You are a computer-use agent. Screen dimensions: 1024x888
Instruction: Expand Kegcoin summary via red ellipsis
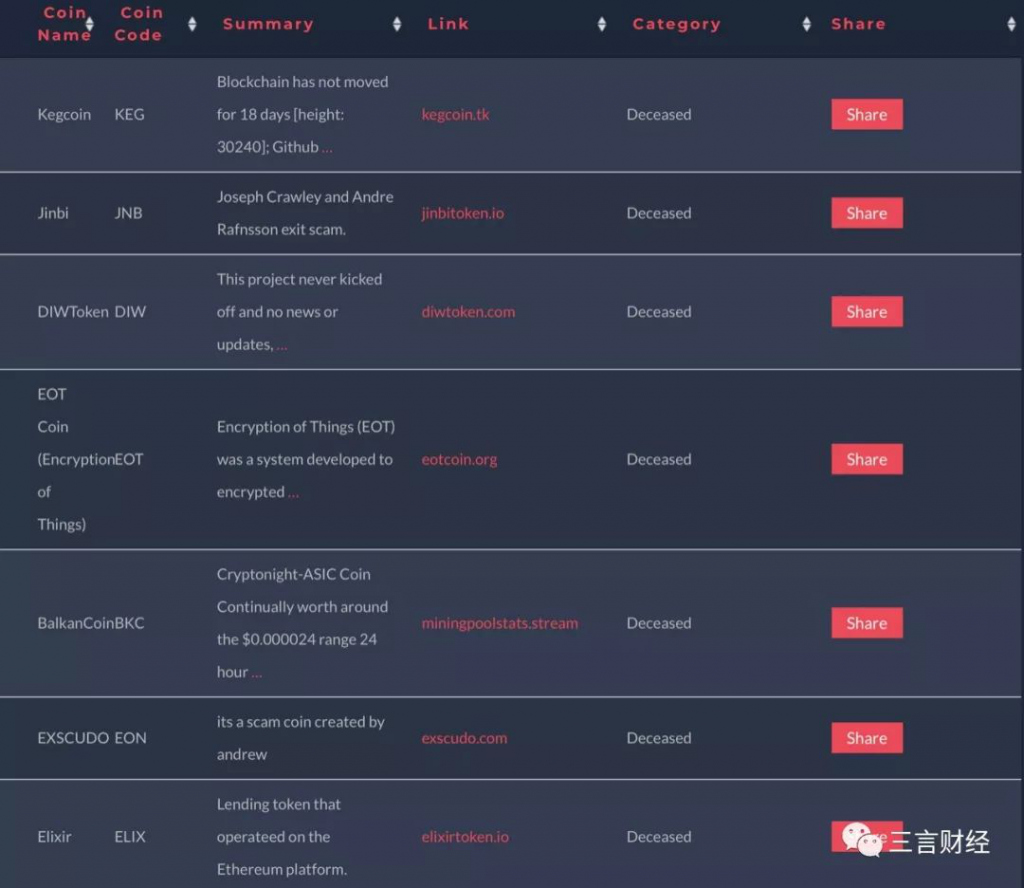pyautogui.click(x=327, y=148)
